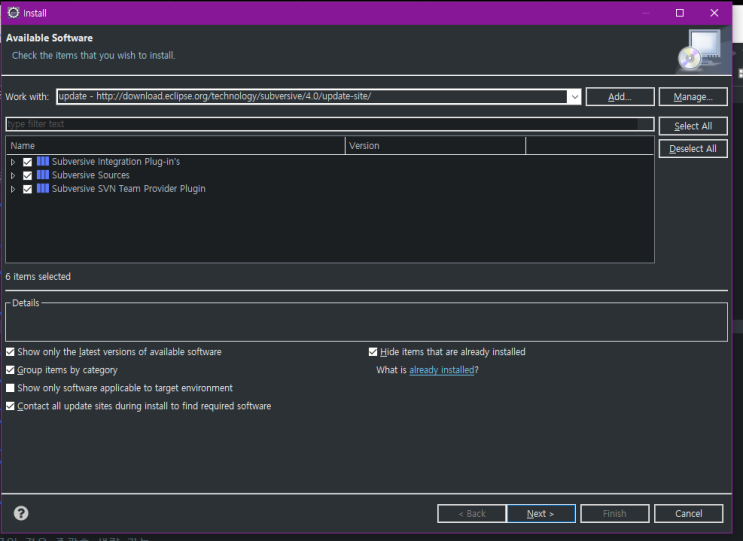This screenshot has width=743, height=541.
Task: Expand Subversive Integration Plug-in's tree node
Action: [x=13, y=162]
